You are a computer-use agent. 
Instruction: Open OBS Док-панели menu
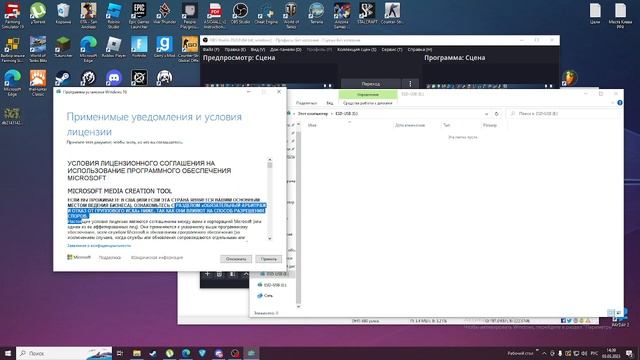(286, 49)
